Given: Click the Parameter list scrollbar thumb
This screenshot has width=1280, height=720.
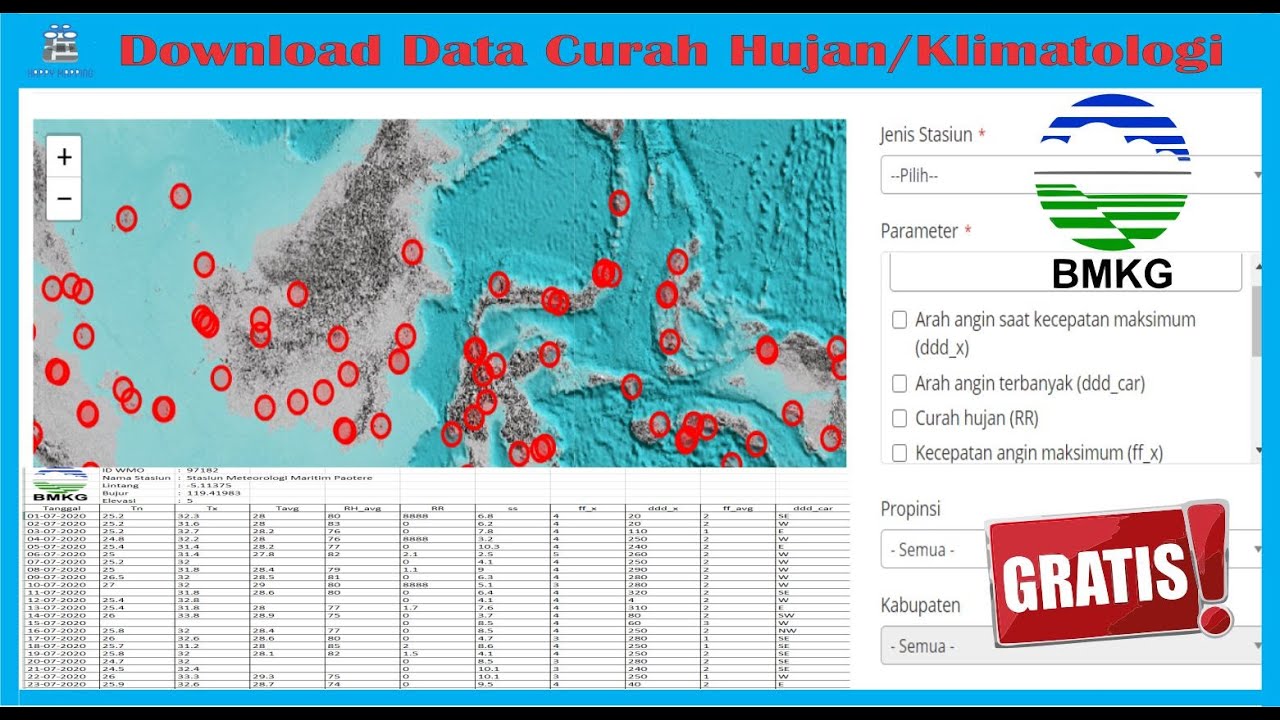Looking at the screenshot, I should (1256, 321).
